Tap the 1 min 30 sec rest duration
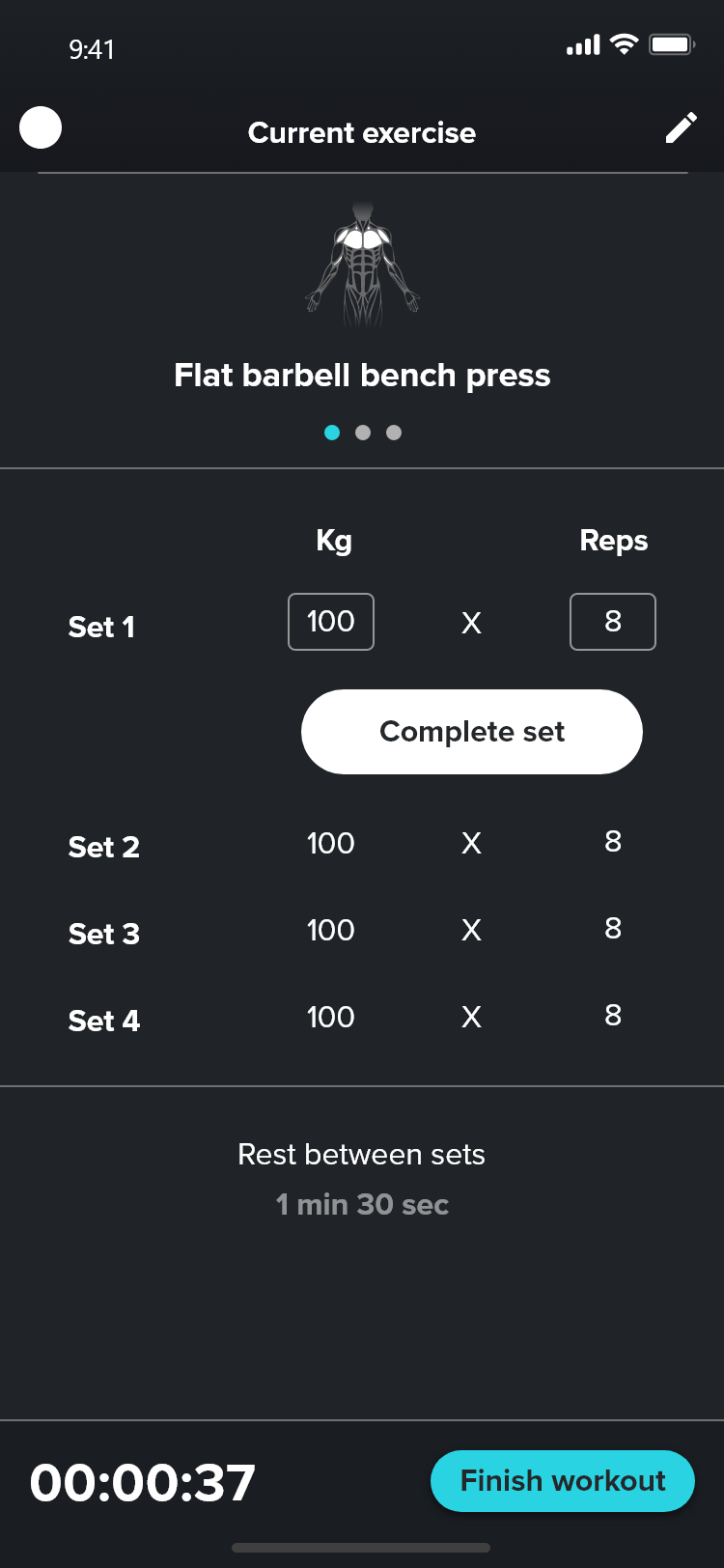This screenshot has height=1568, width=724. (362, 1204)
